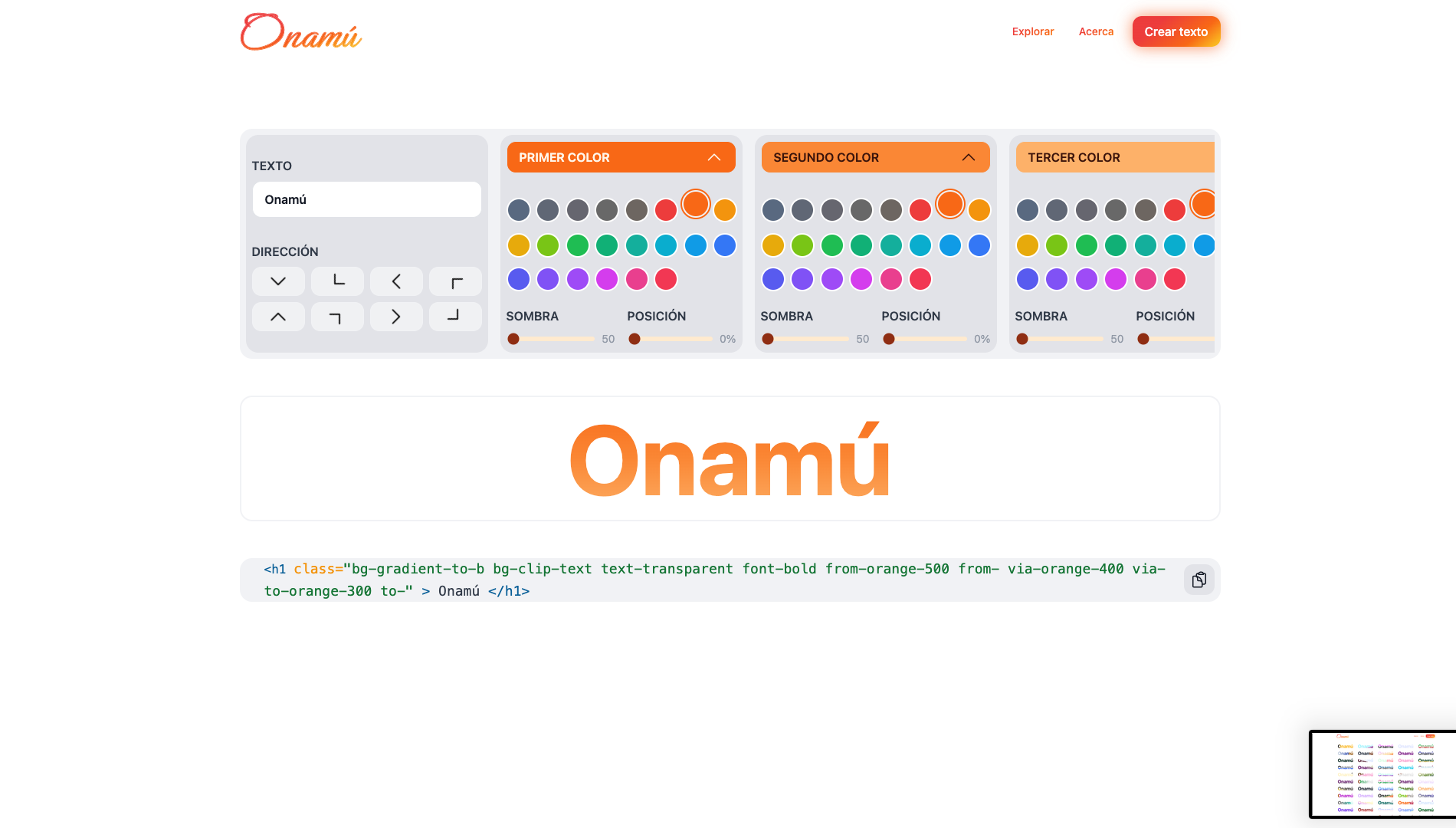Select the rightward gradient direction arrow
This screenshot has width=1456, height=828.
[x=396, y=316]
